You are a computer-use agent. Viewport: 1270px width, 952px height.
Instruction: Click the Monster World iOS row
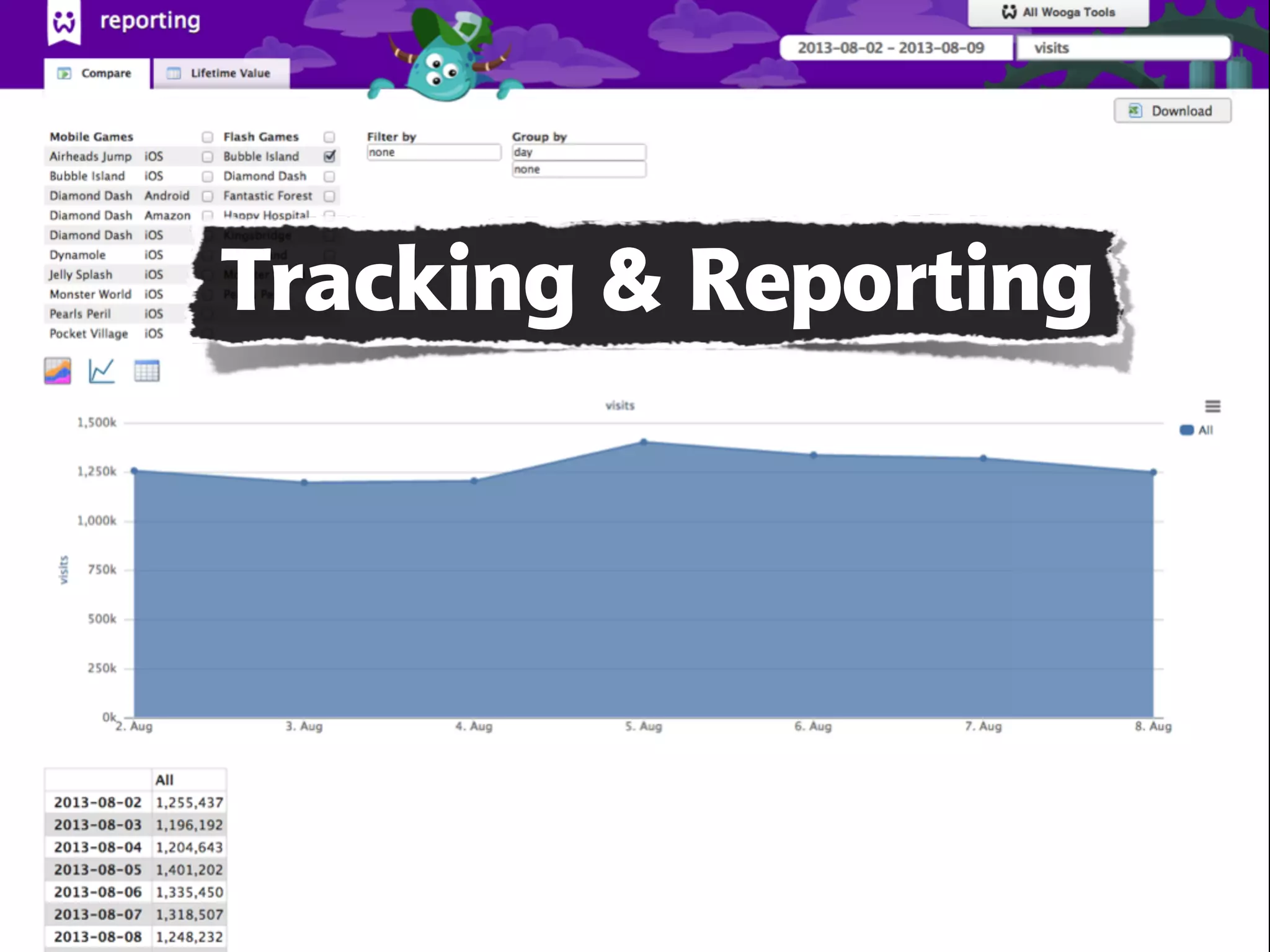(118, 294)
